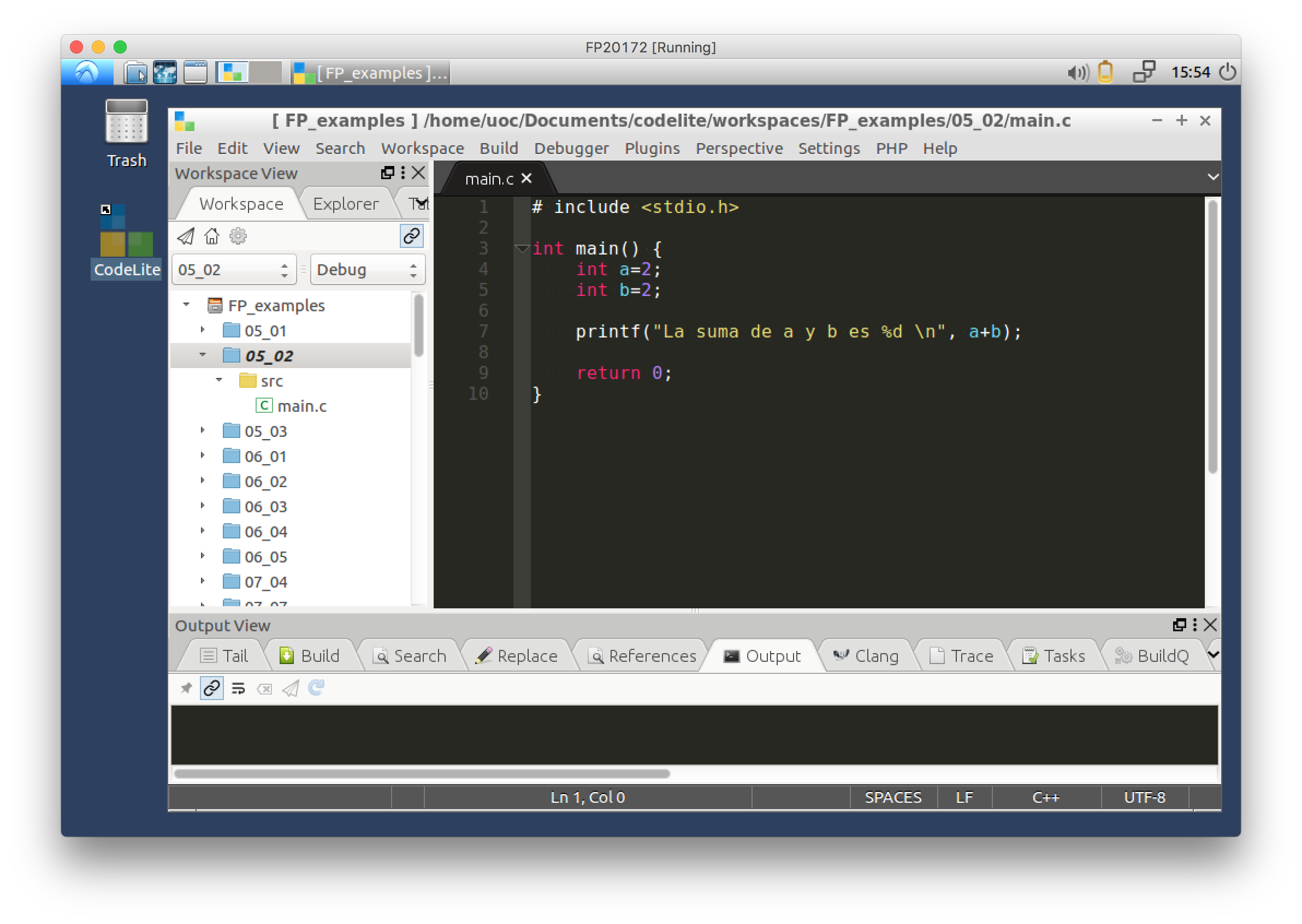Click the clear output icon in Output toolbar

(x=264, y=689)
